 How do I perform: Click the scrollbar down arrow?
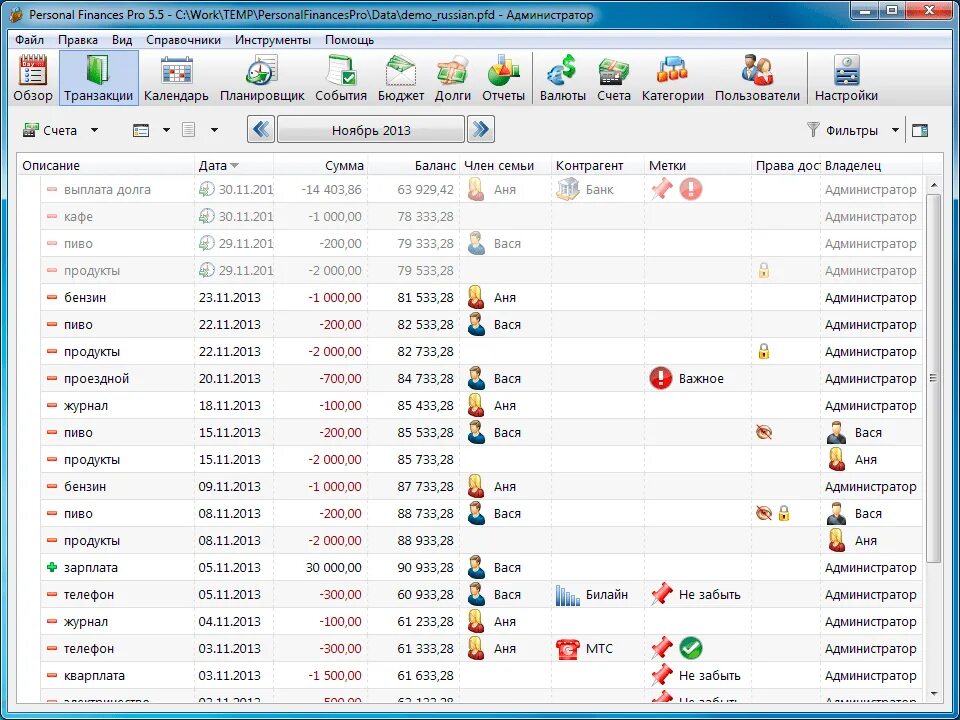pyautogui.click(x=933, y=693)
